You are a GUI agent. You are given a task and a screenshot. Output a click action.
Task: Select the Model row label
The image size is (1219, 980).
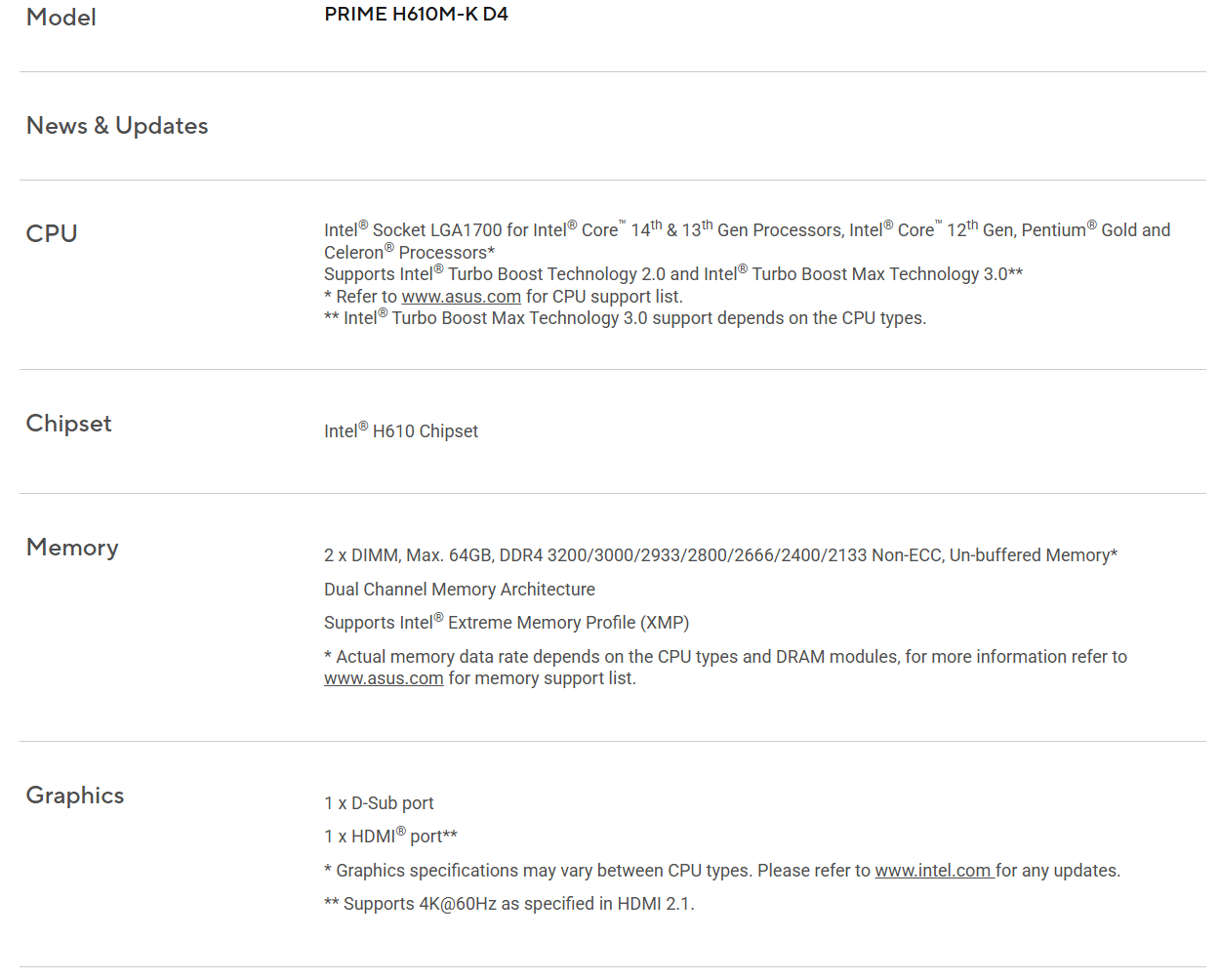tap(61, 17)
